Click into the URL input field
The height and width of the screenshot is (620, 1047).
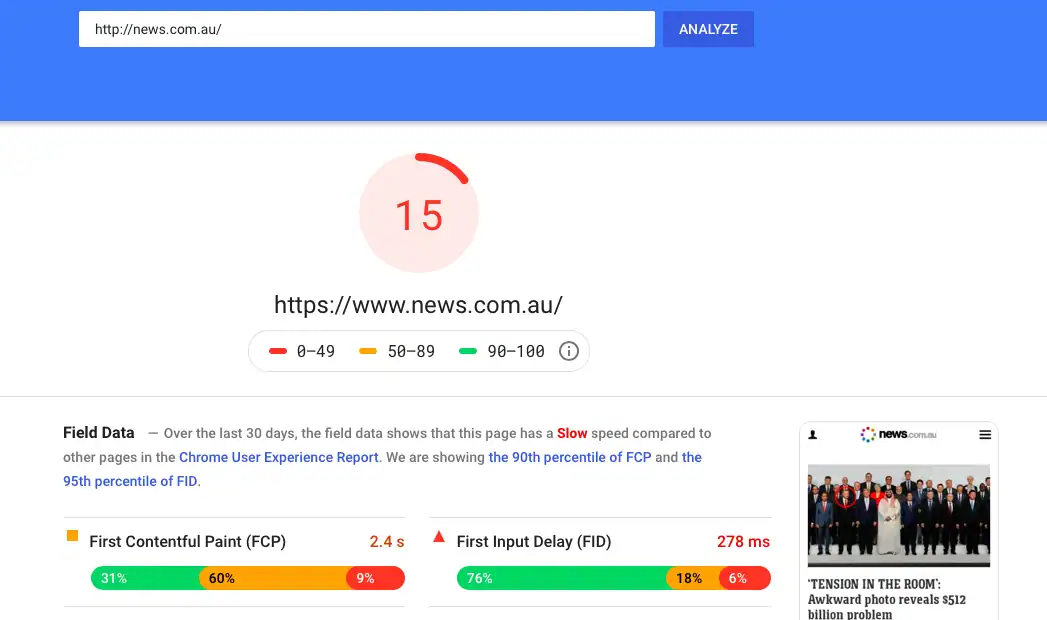366,29
